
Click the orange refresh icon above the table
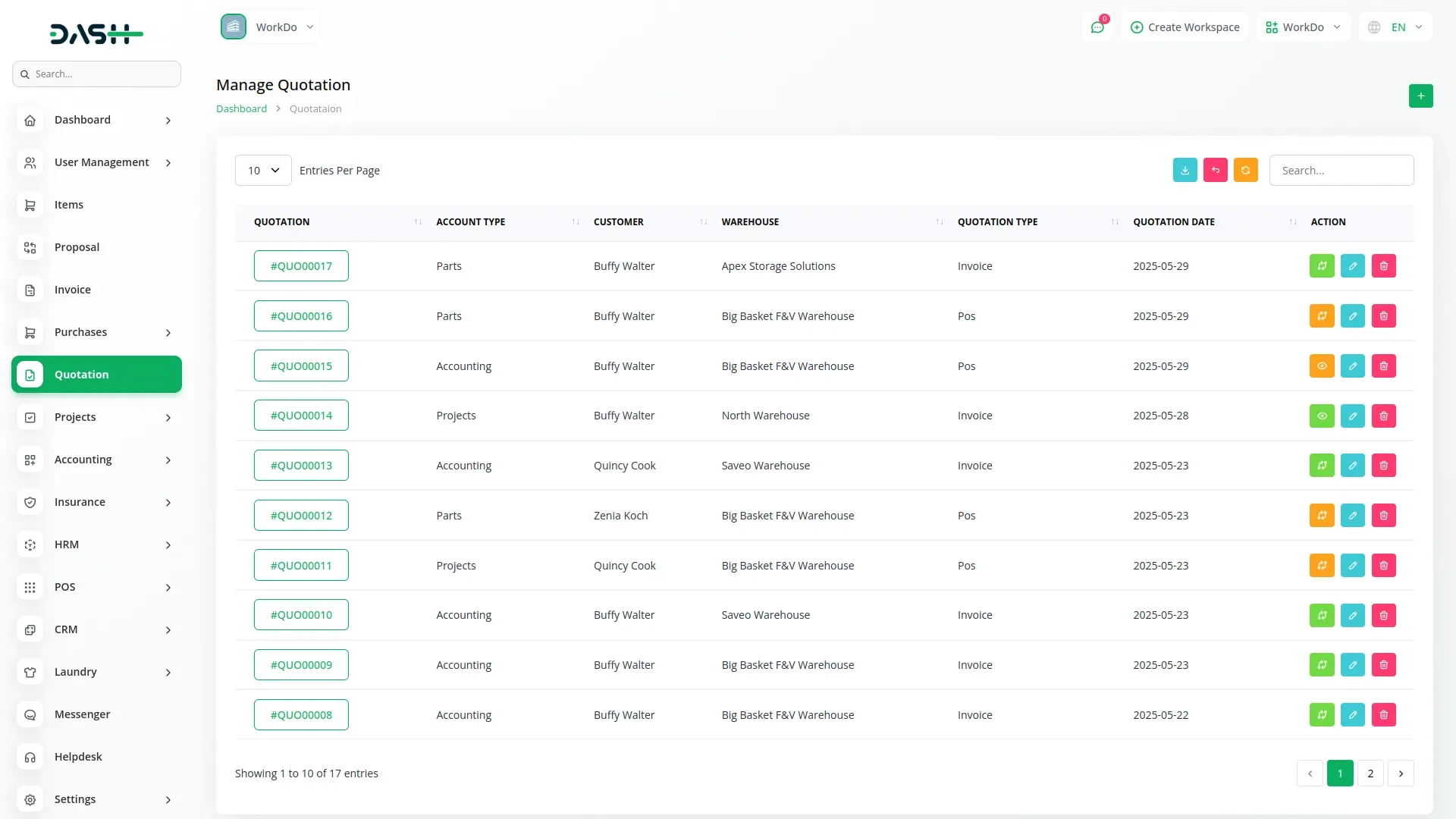click(x=1245, y=171)
